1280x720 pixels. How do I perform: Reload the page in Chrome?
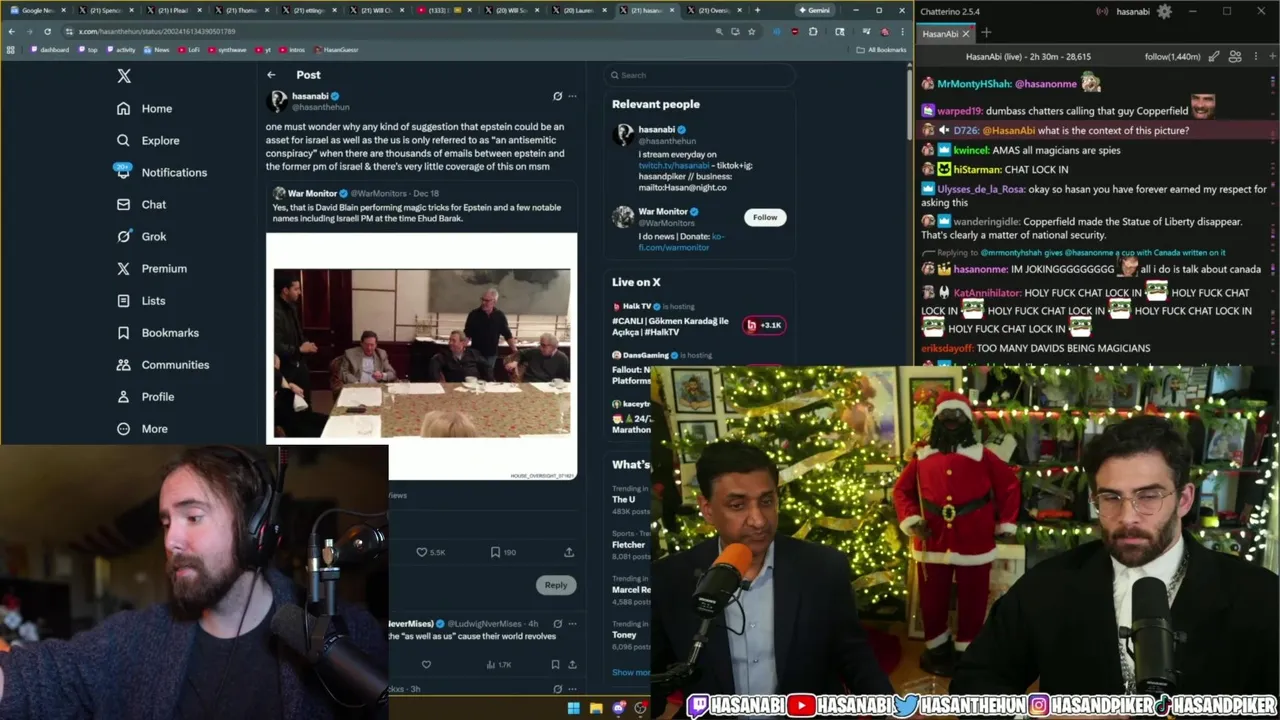click(x=47, y=31)
